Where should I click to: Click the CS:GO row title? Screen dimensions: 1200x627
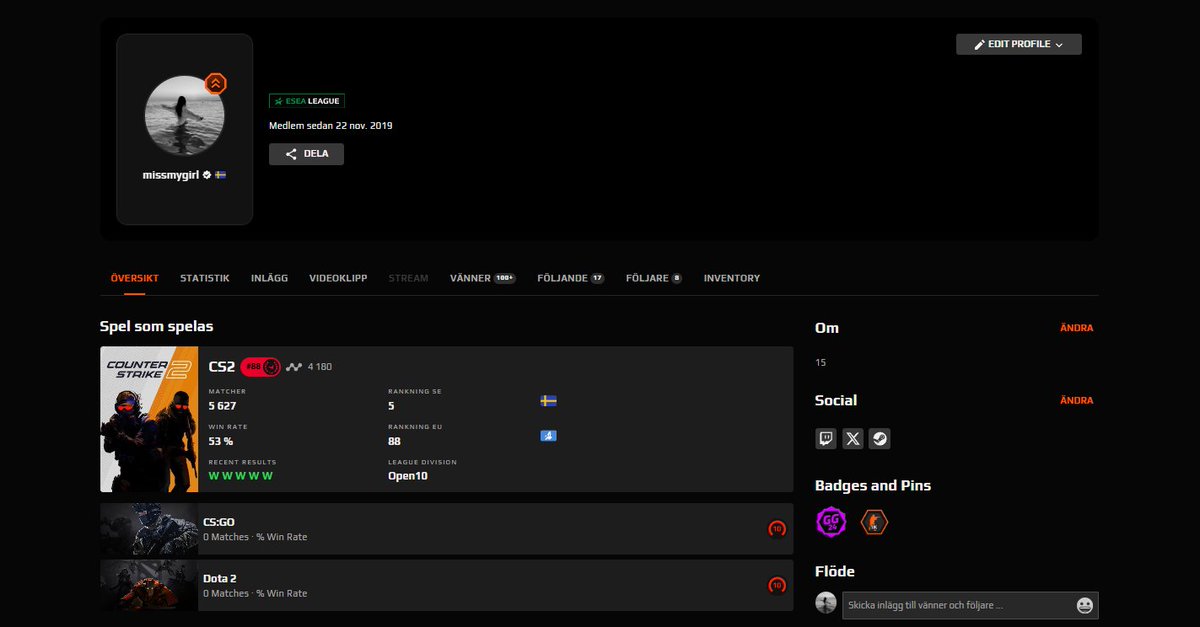[x=219, y=522]
